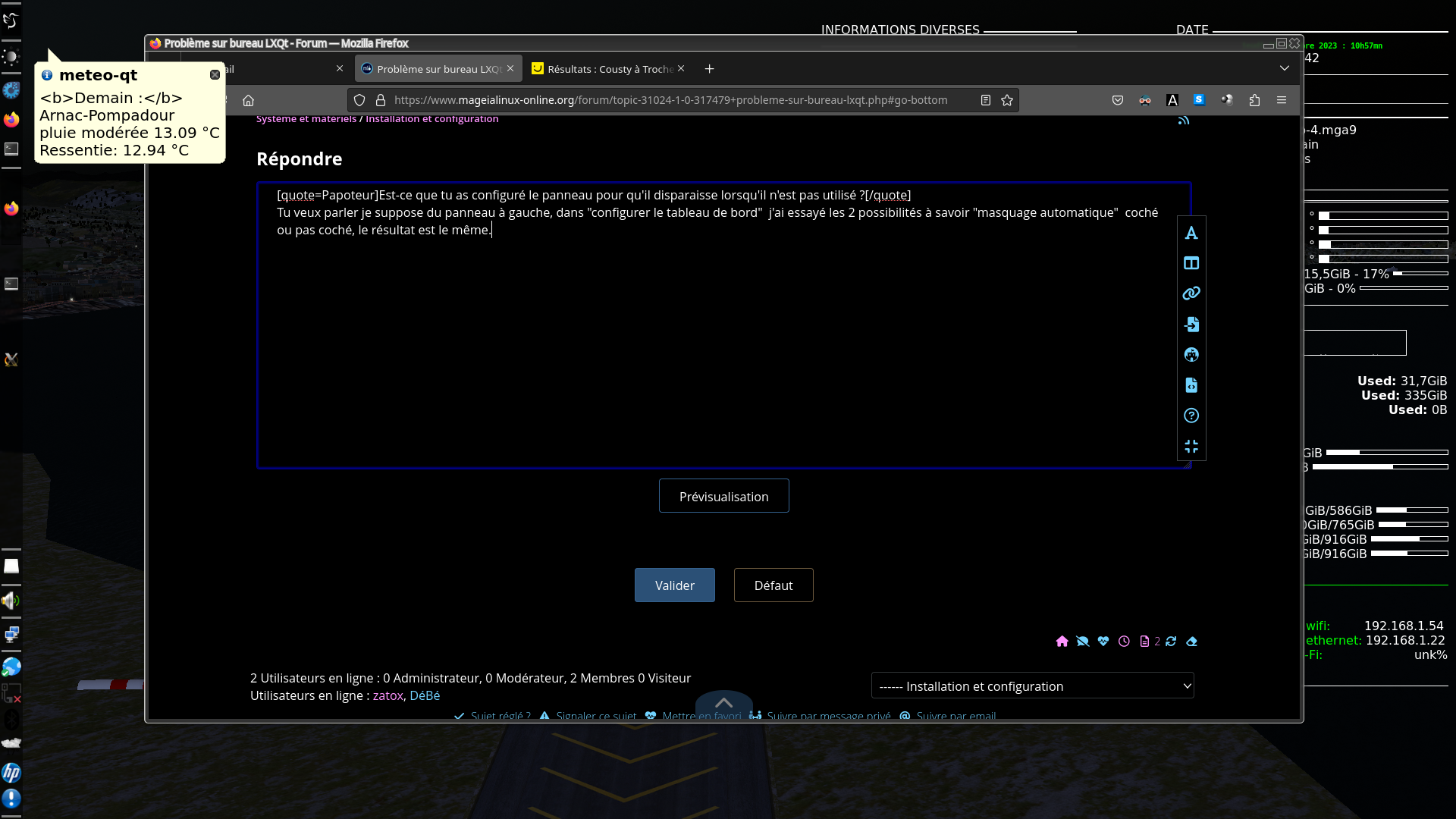Open the network computers tray icon
The image size is (1456, 819).
point(11,635)
